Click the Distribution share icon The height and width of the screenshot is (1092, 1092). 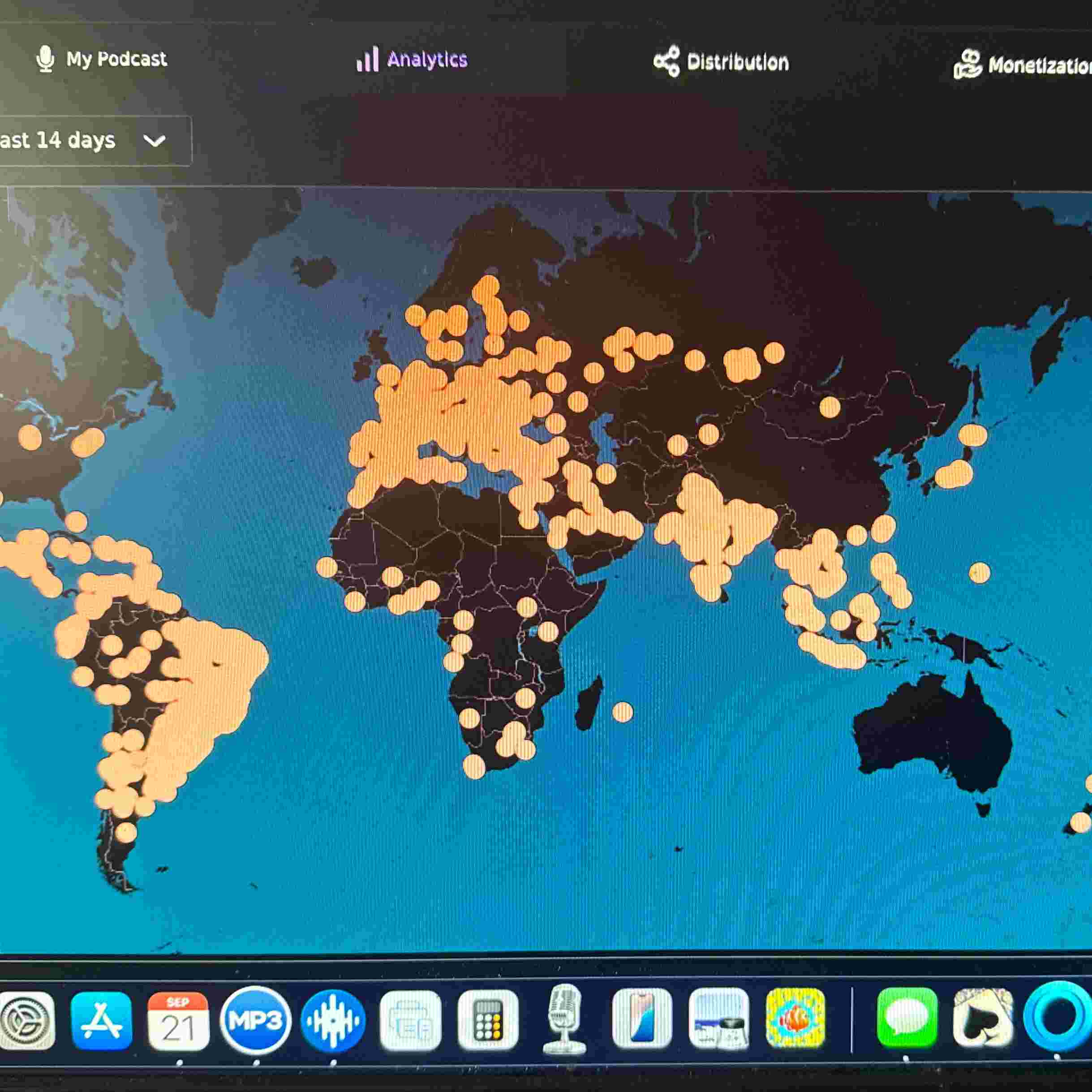[667, 62]
